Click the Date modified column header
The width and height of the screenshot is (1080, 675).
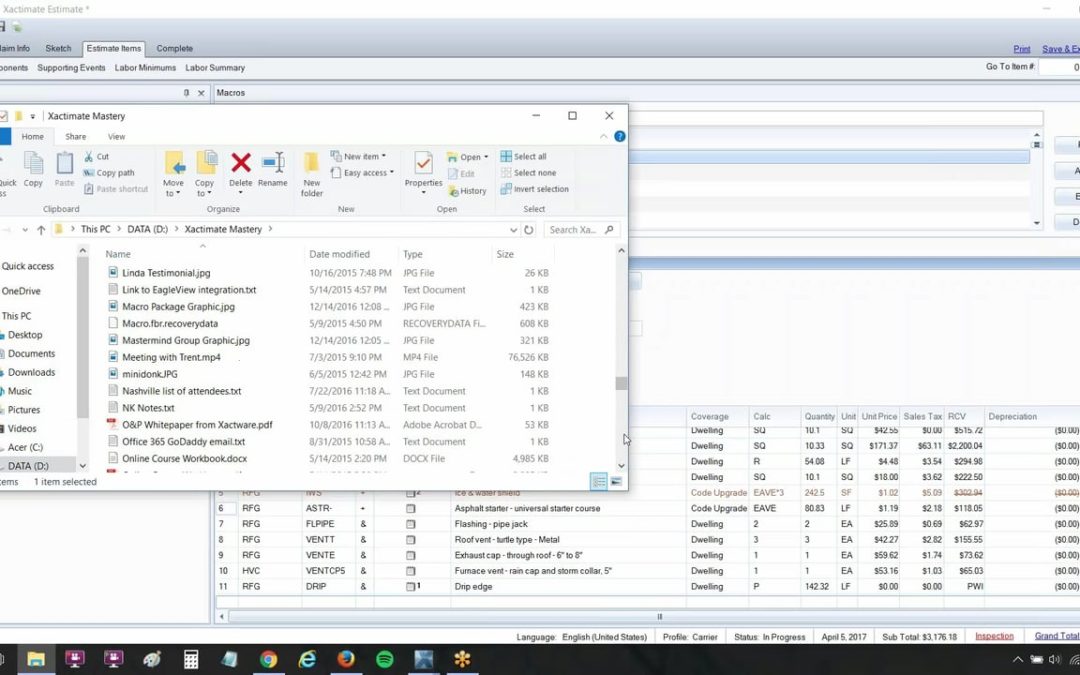340,254
